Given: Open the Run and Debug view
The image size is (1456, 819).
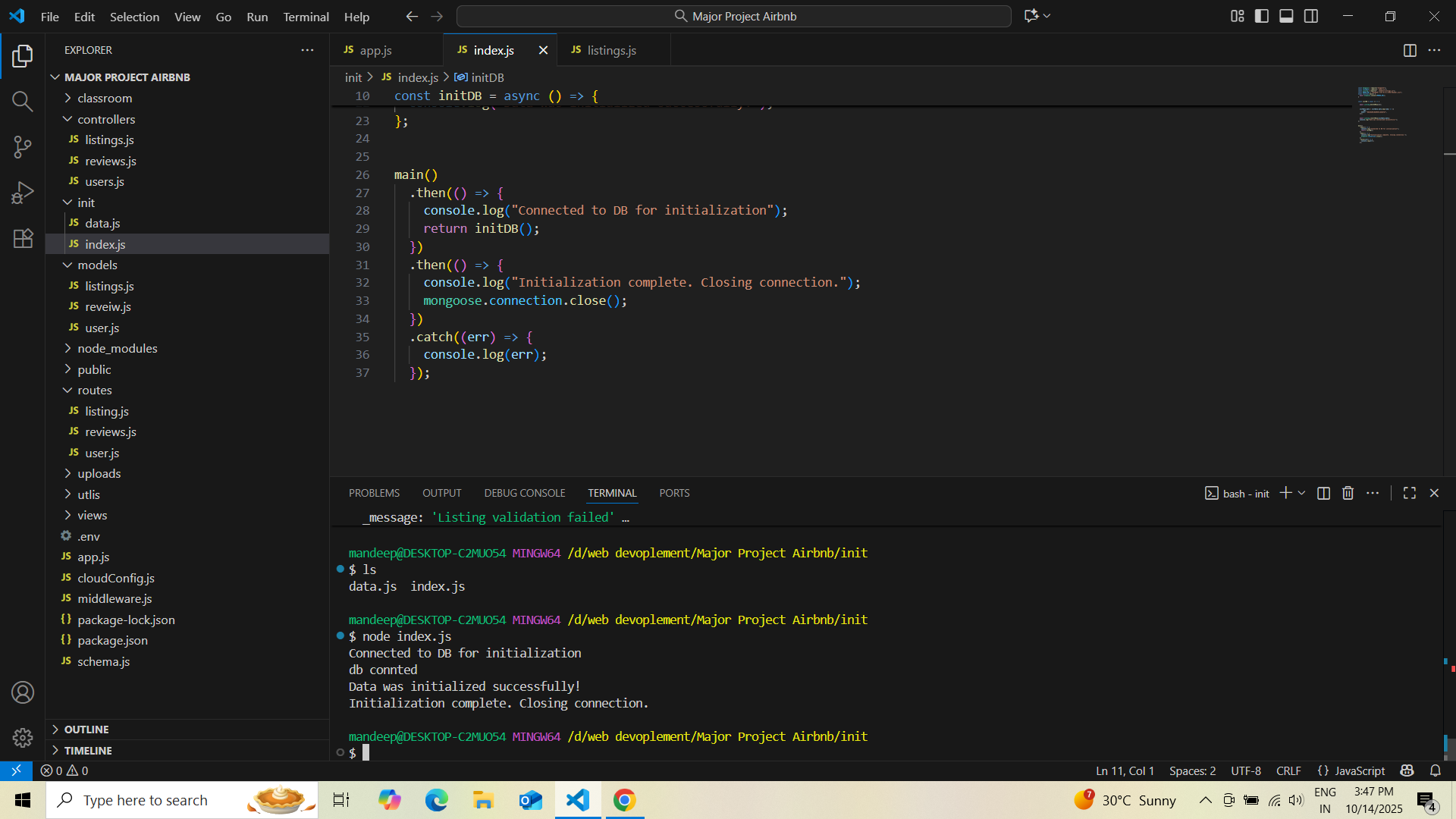Looking at the screenshot, I should tap(23, 193).
